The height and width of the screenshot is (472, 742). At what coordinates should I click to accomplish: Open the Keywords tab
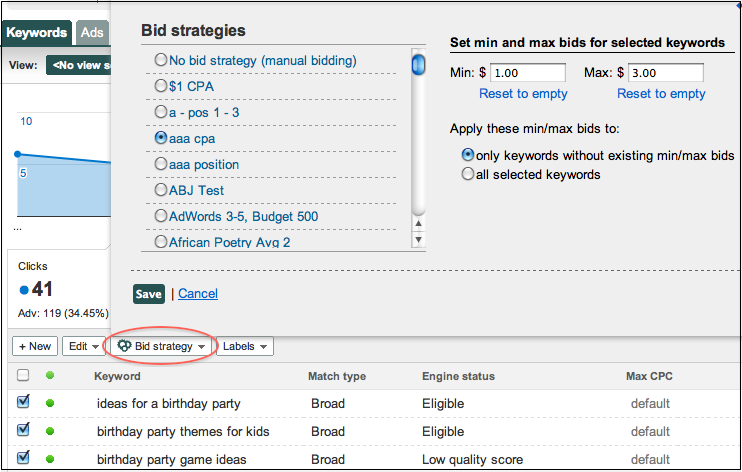point(36,33)
